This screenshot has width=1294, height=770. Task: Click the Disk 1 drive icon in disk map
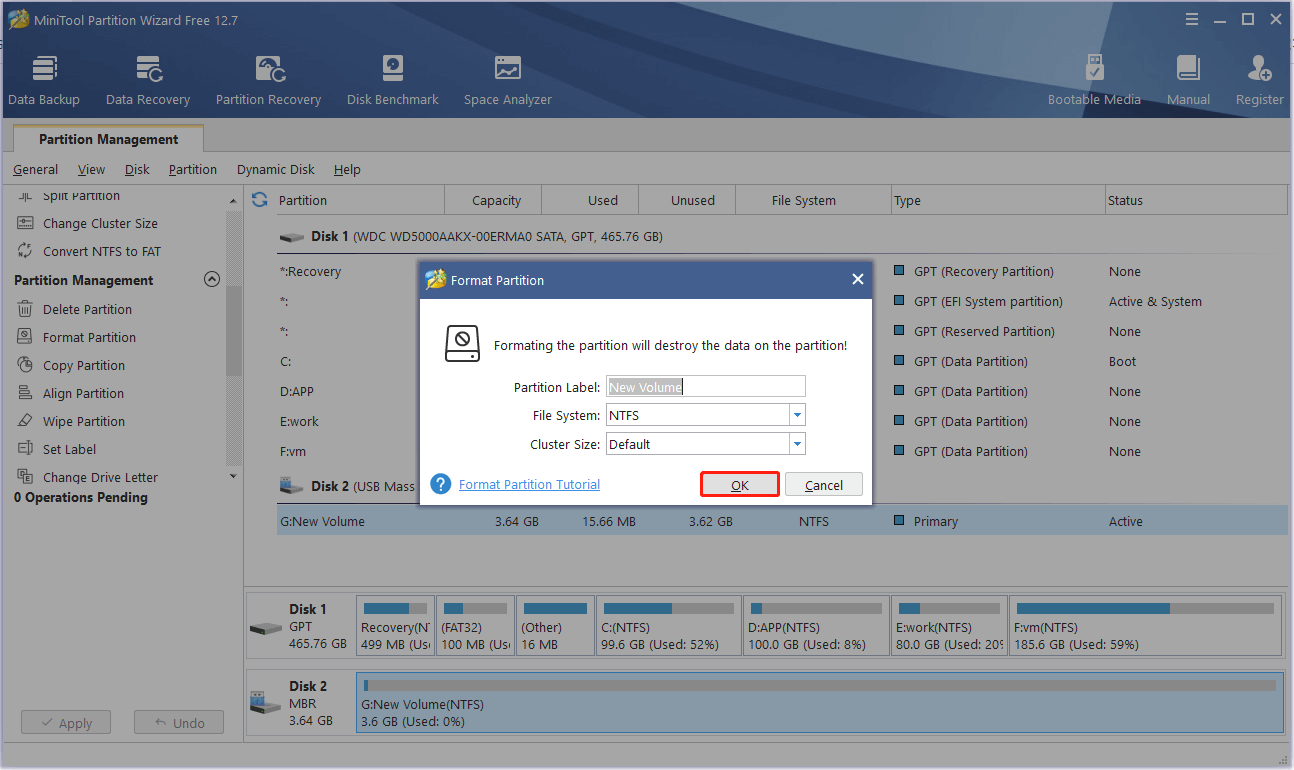265,627
